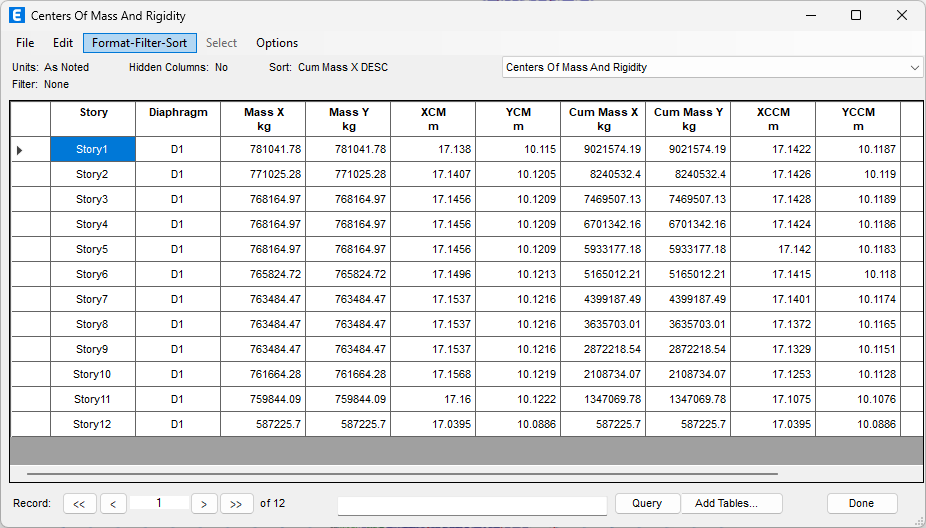Click YCCM value 10.1183
This screenshot has width=926, height=528.
[859, 249]
